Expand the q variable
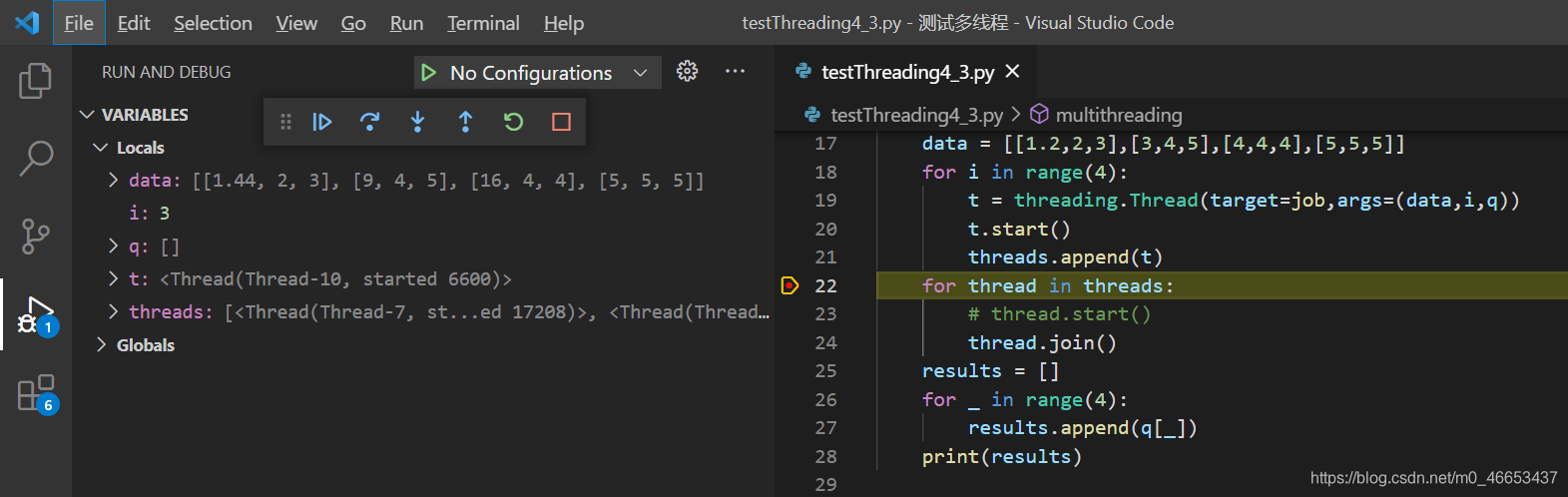Viewport: 1568px width, 497px height. (x=114, y=247)
